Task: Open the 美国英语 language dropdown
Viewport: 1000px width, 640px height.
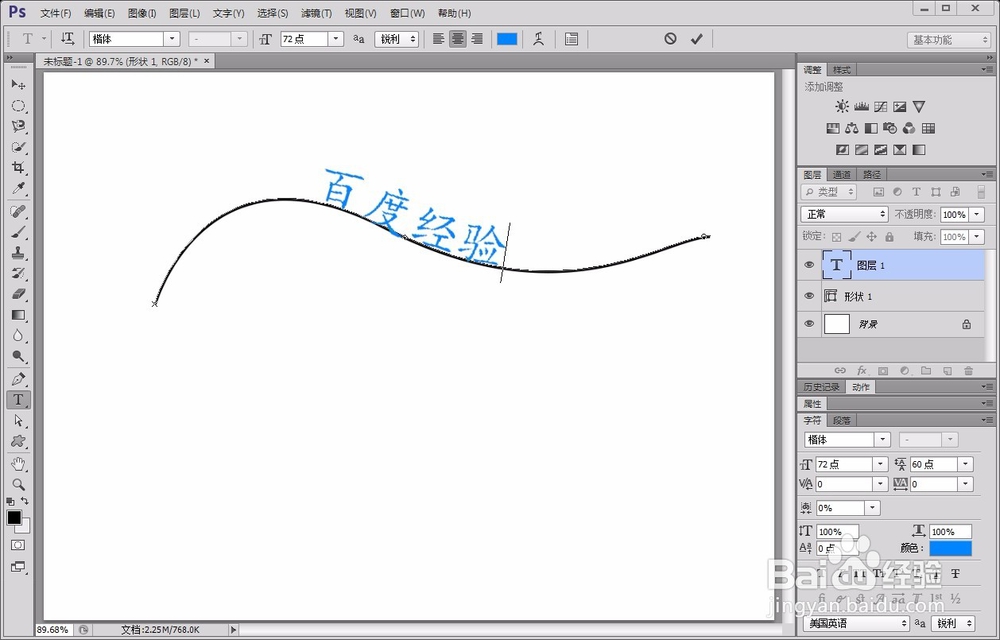Action: (856, 623)
